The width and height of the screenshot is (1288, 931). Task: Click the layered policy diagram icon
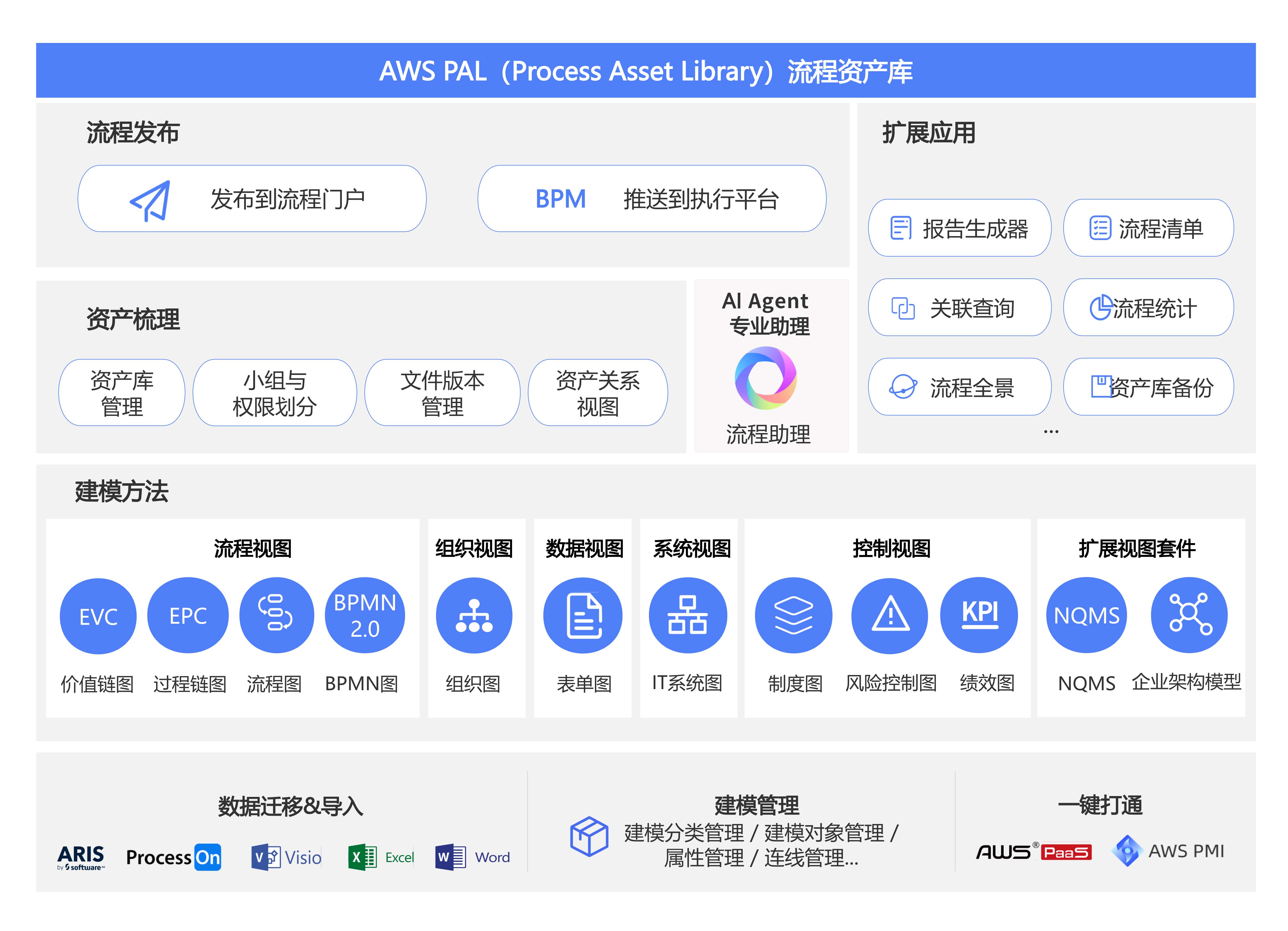click(x=793, y=615)
